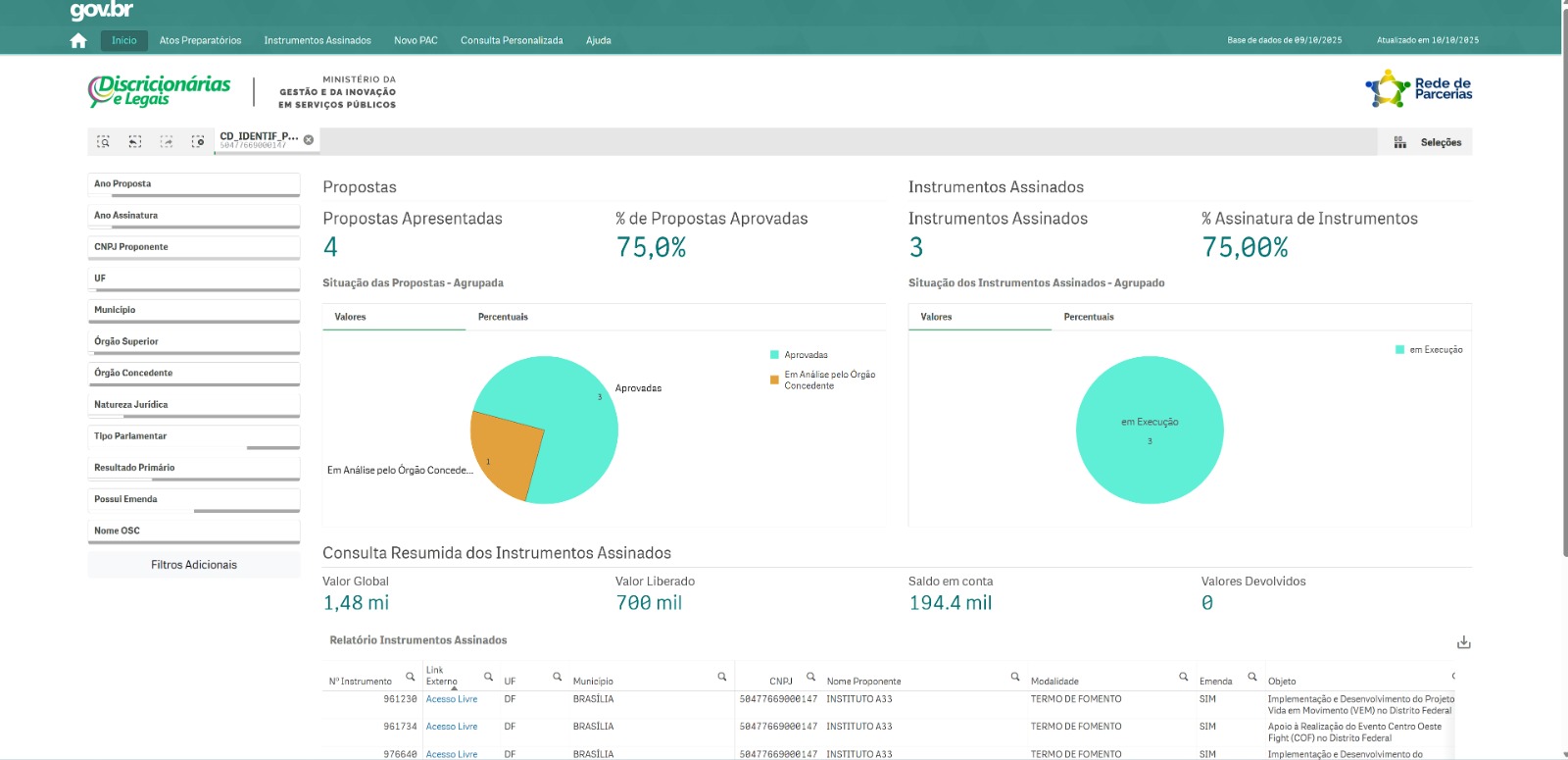The height and width of the screenshot is (760, 1568).
Task: Select Valores tab in Instrumentos Assinados chart
Action: [936, 317]
